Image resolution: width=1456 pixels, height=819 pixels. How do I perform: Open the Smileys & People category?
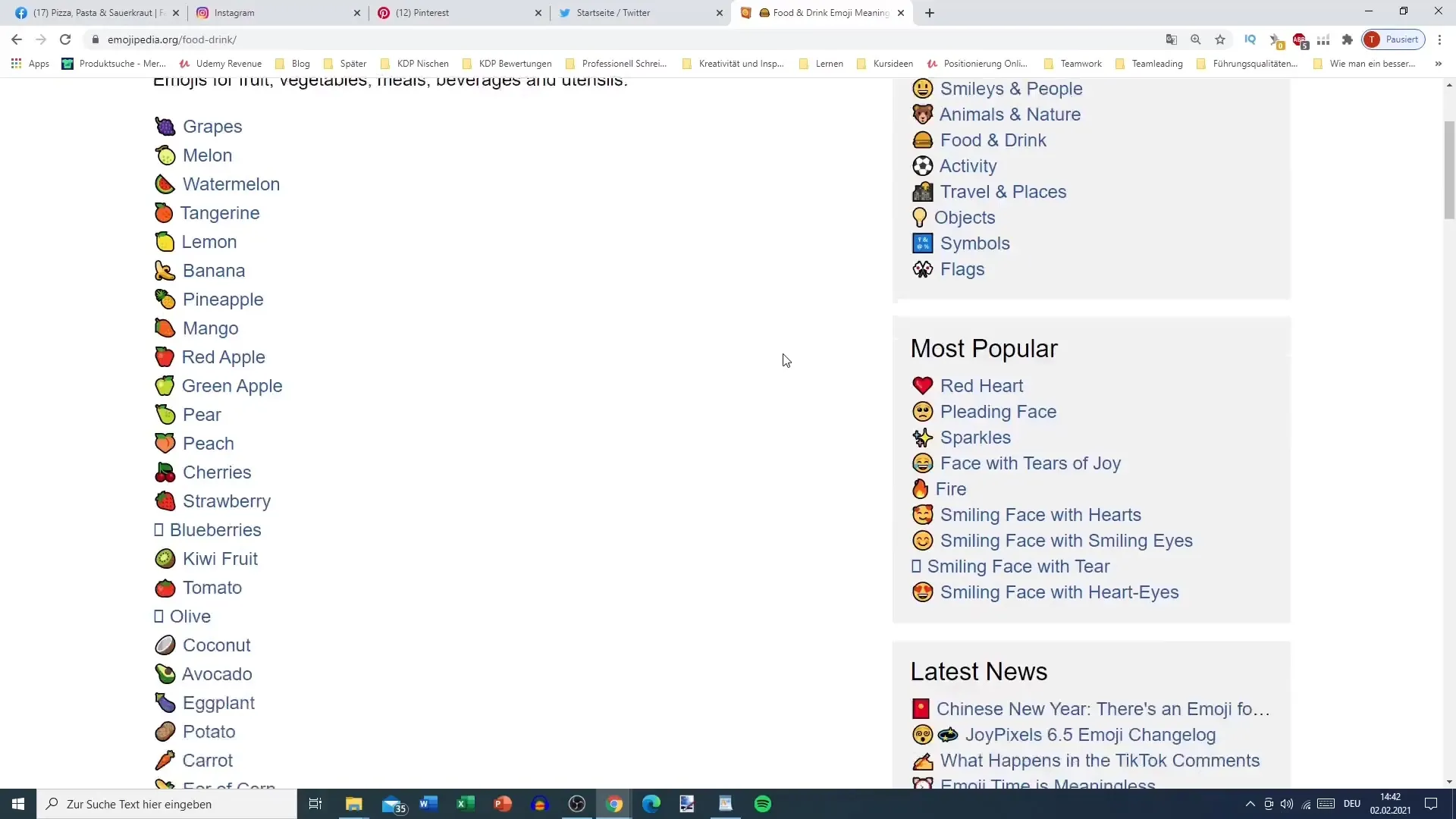tap(1012, 89)
